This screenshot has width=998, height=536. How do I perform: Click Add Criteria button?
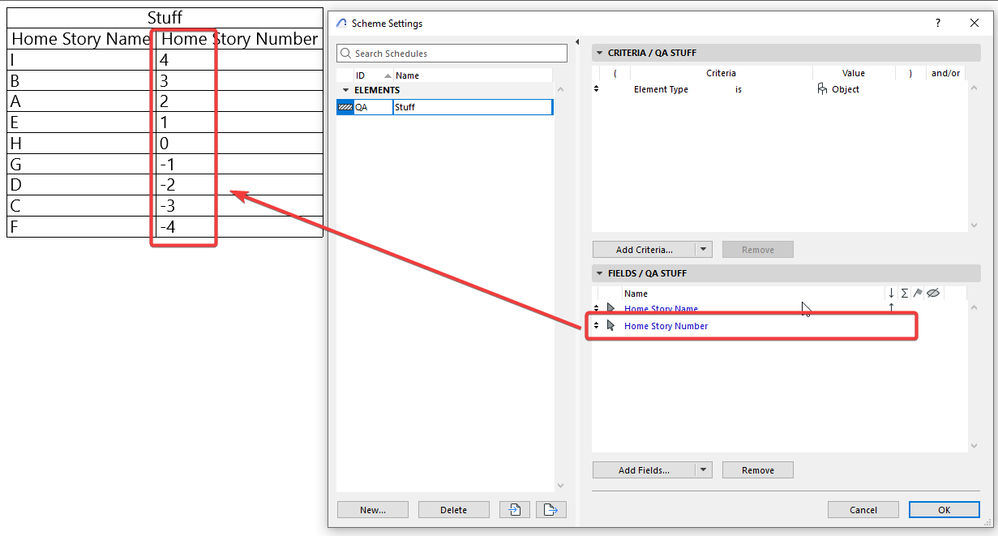click(x=644, y=250)
